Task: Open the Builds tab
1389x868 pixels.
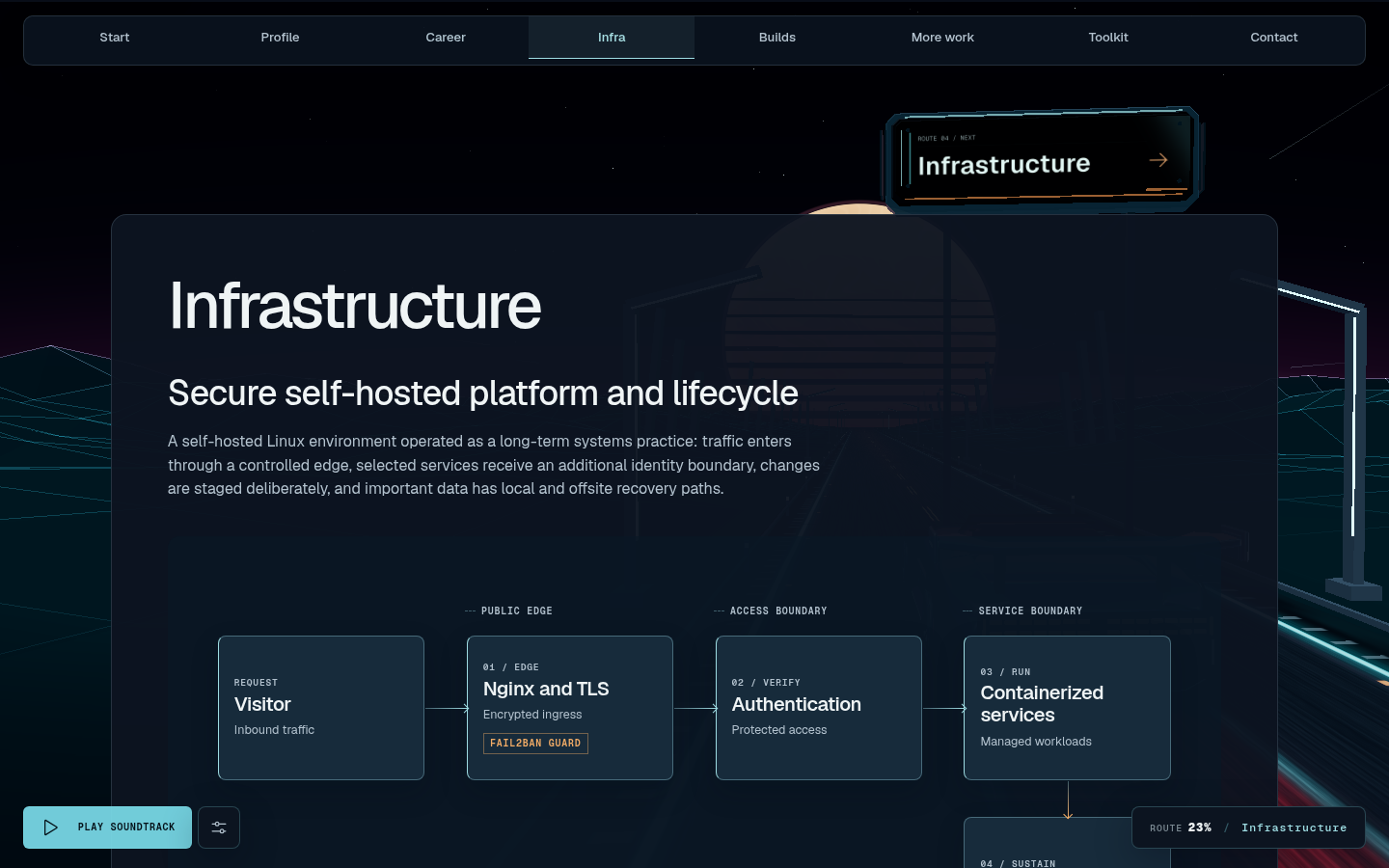Action: tap(777, 38)
